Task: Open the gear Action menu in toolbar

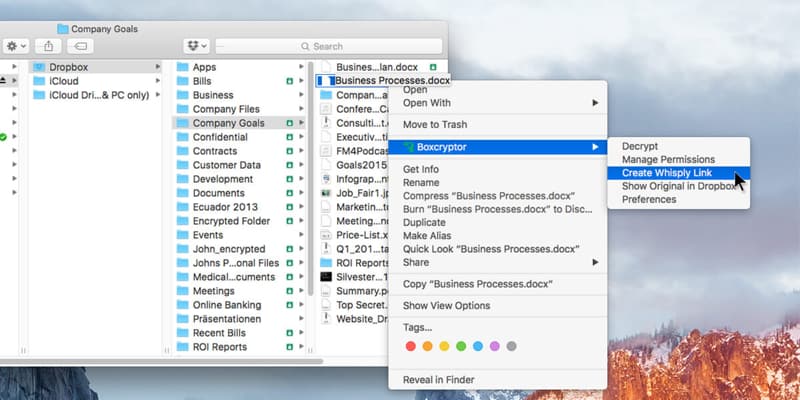Action: 15,46
